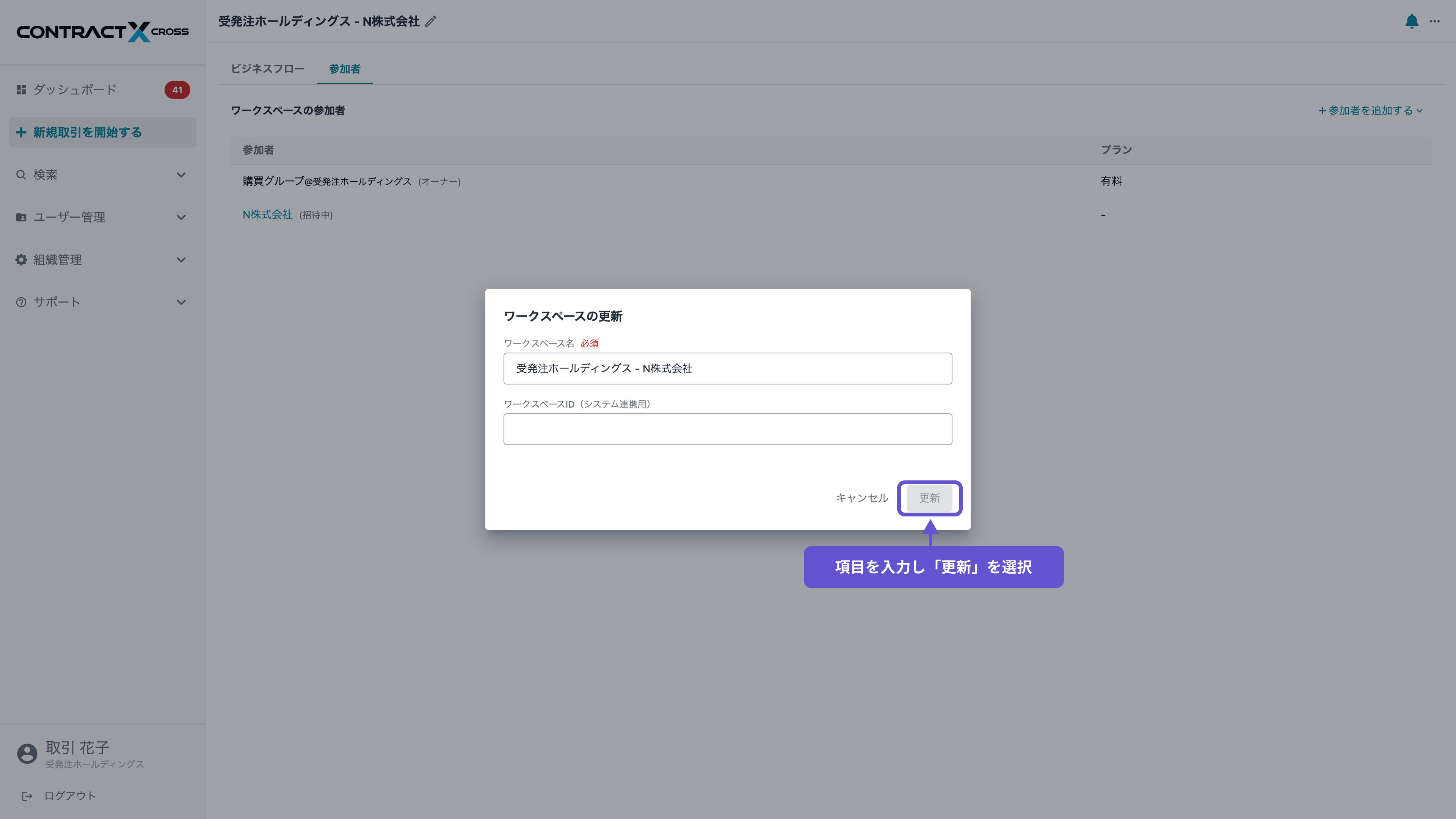
Task: Select the 参加者 tab
Action: tap(344, 69)
